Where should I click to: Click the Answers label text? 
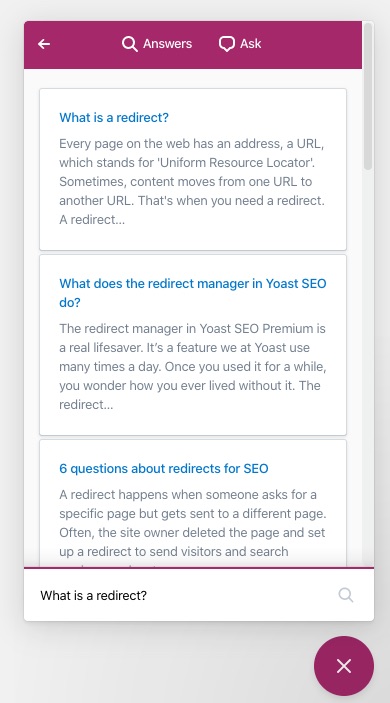point(168,44)
